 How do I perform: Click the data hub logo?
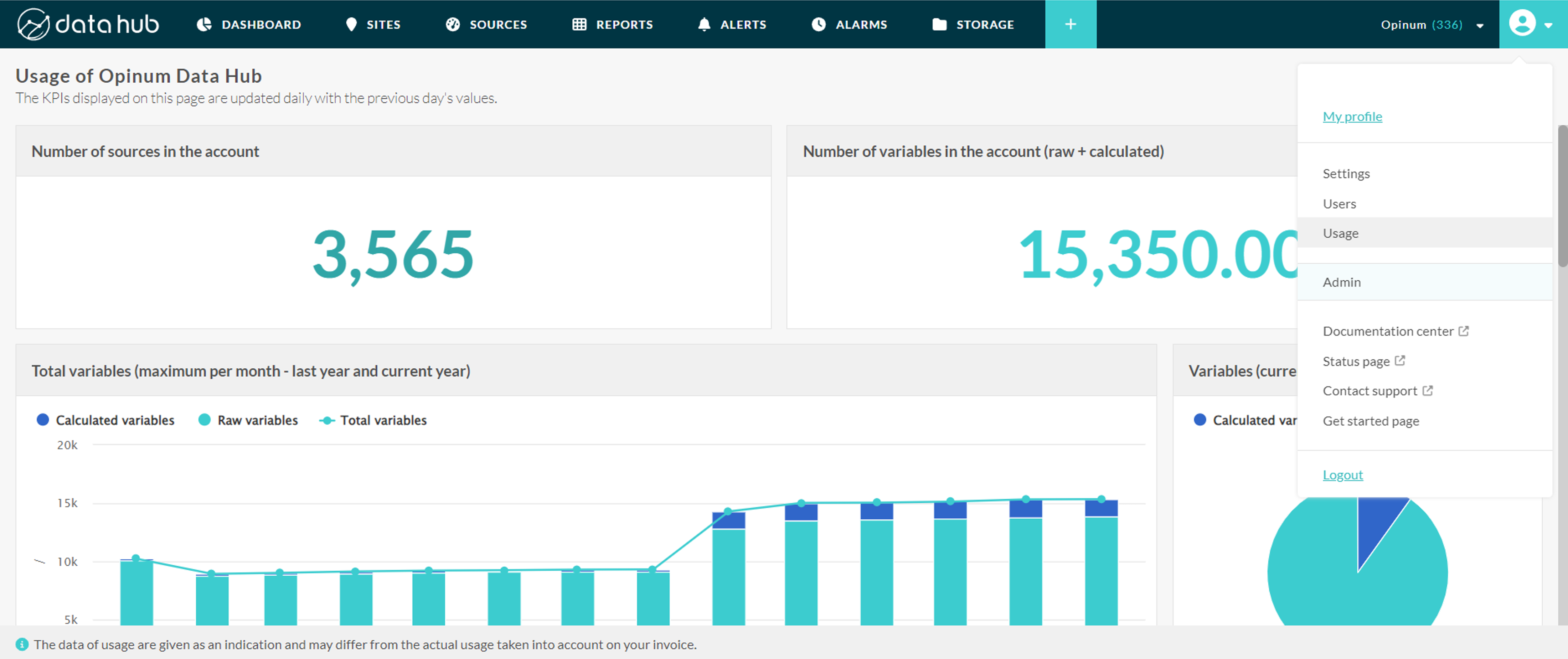88,24
